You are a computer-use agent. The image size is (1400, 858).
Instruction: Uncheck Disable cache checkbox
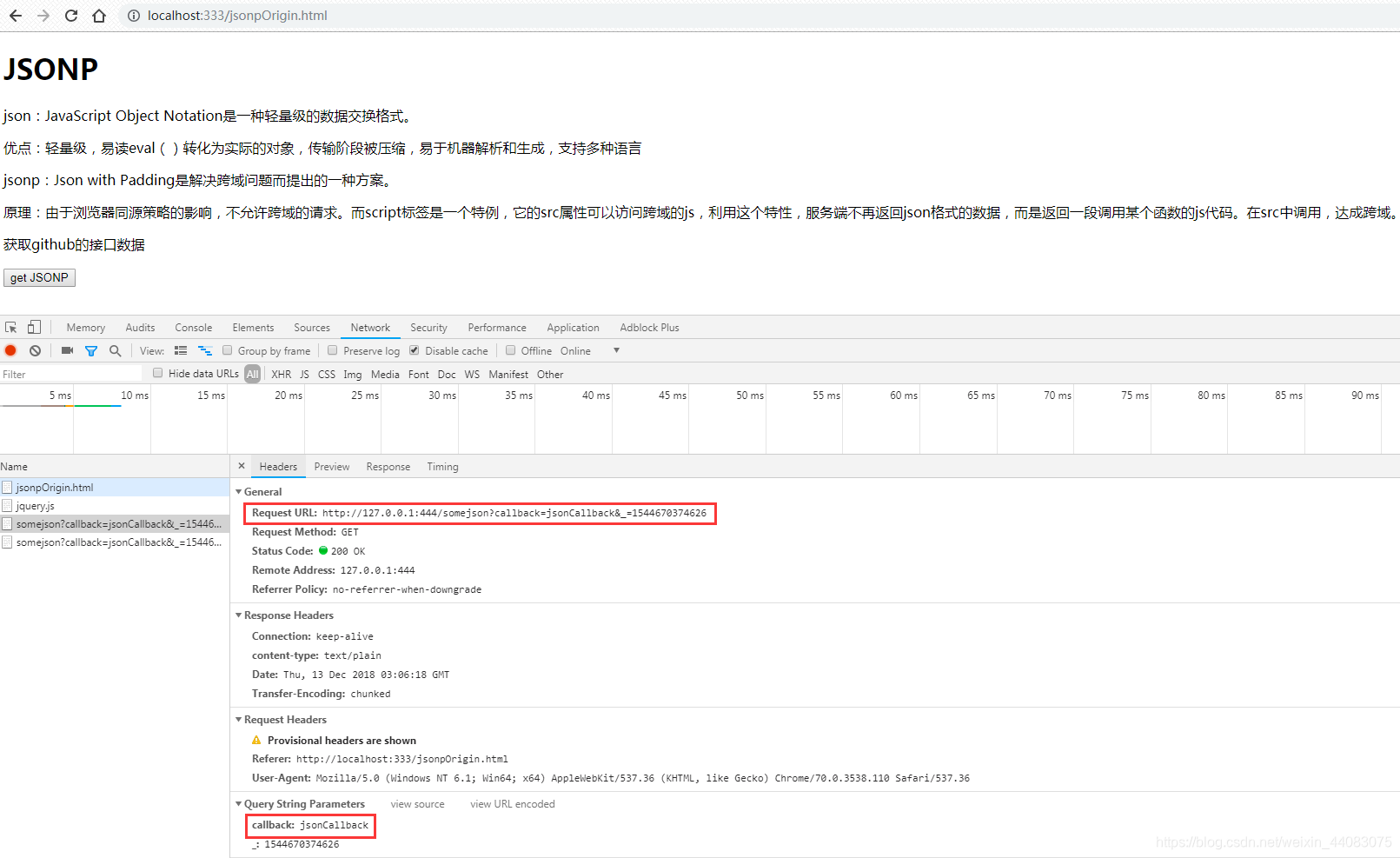coord(415,350)
